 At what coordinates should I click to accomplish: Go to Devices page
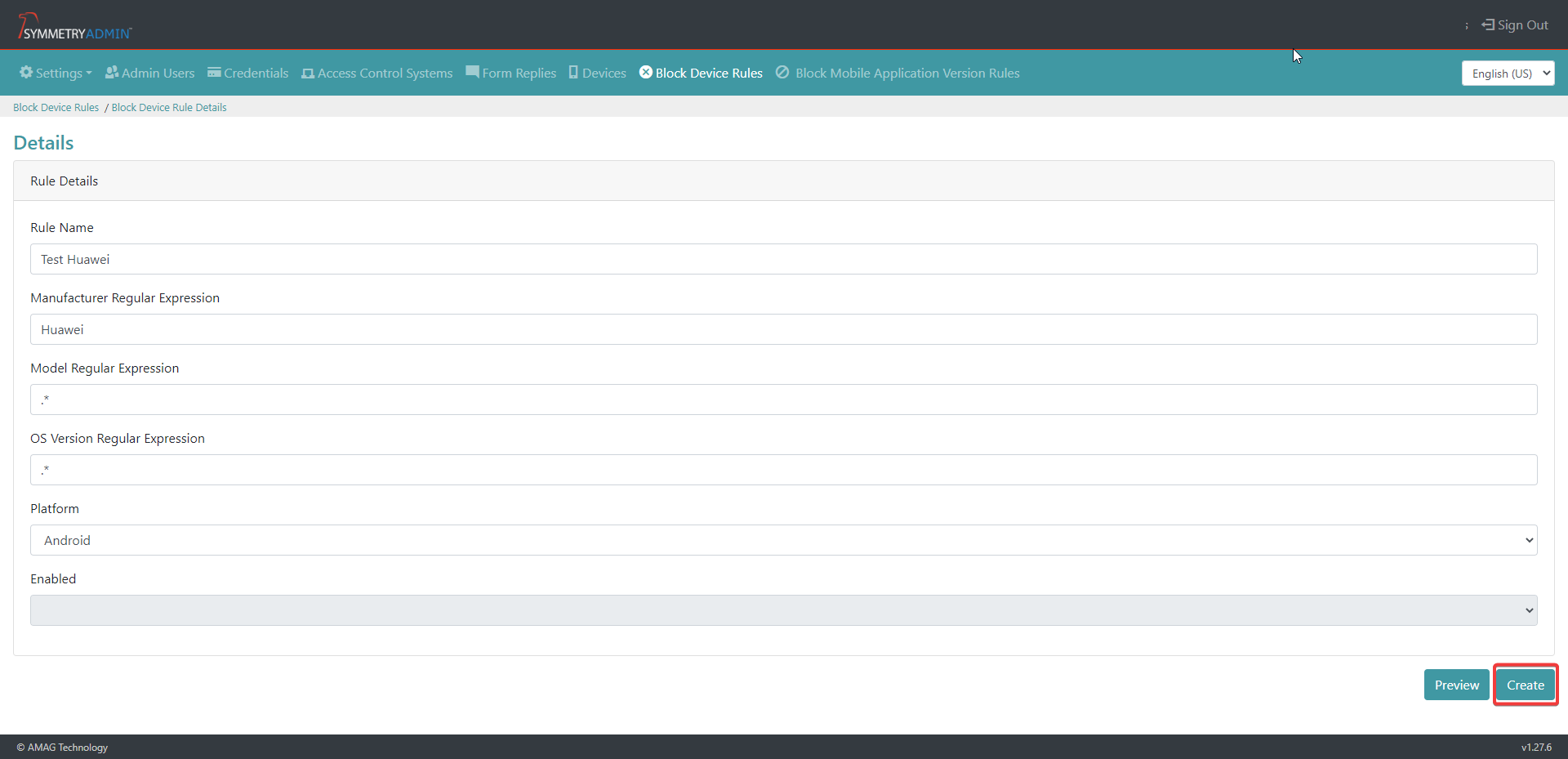pos(598,73)
